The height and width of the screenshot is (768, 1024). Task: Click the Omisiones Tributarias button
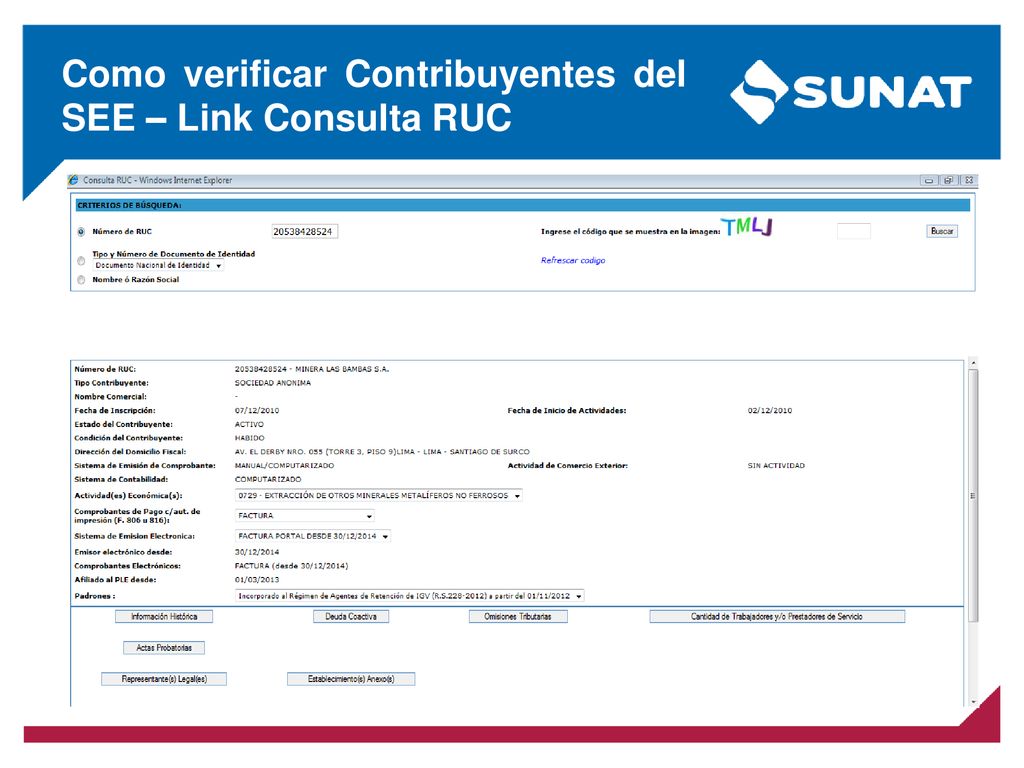click(518, 616)
